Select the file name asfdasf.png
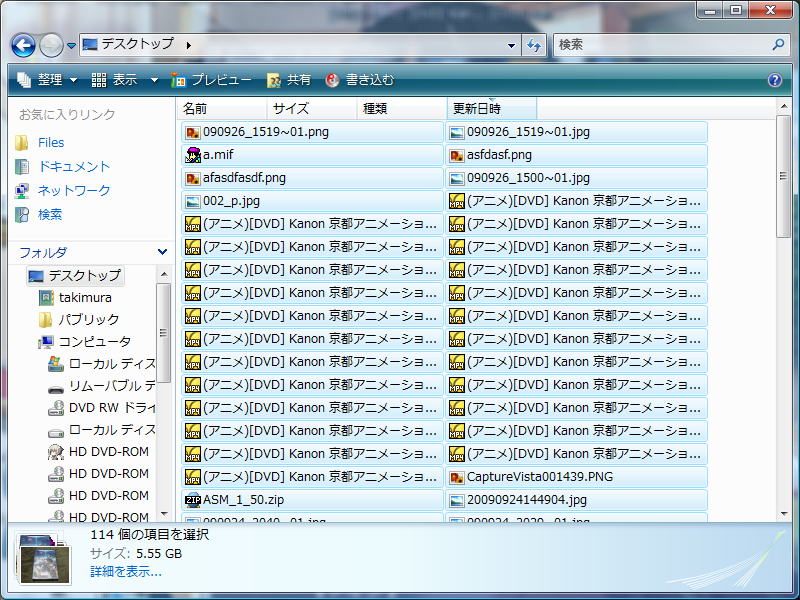The image size is (800, 600). click(499, 155)
